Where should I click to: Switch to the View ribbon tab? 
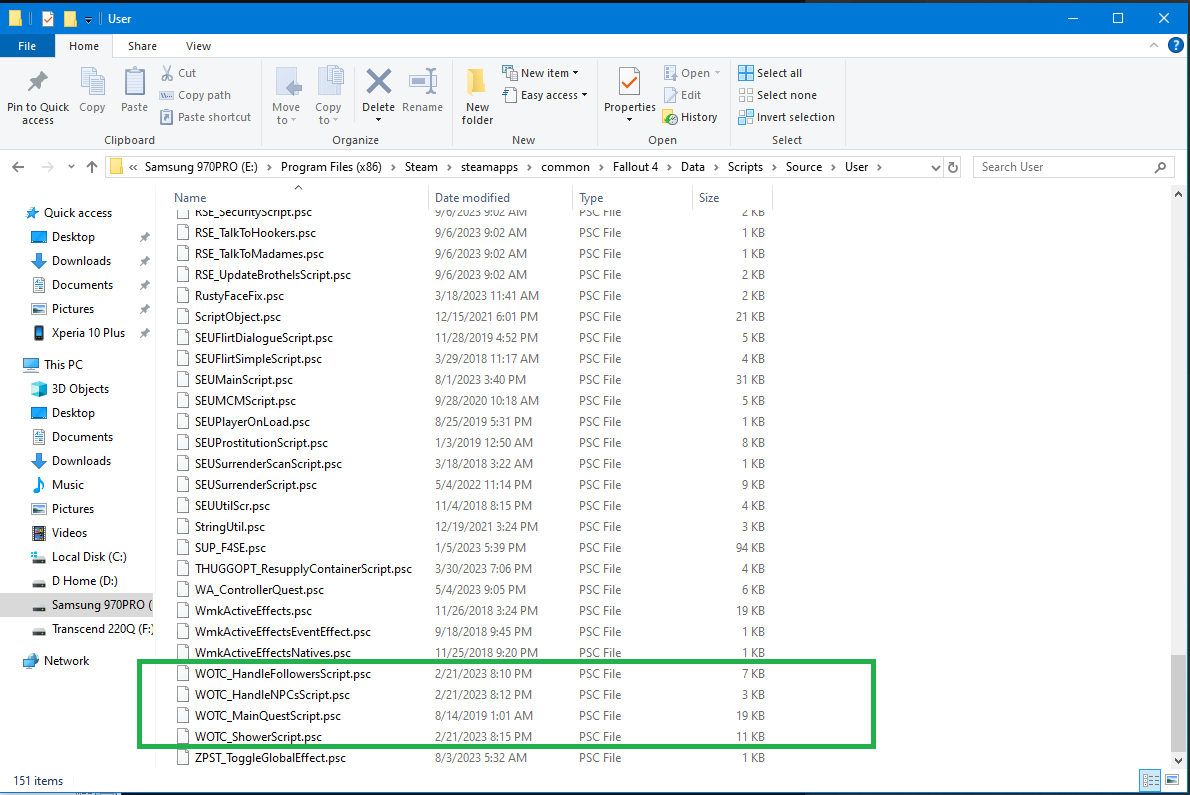click(x=198, y=46)
